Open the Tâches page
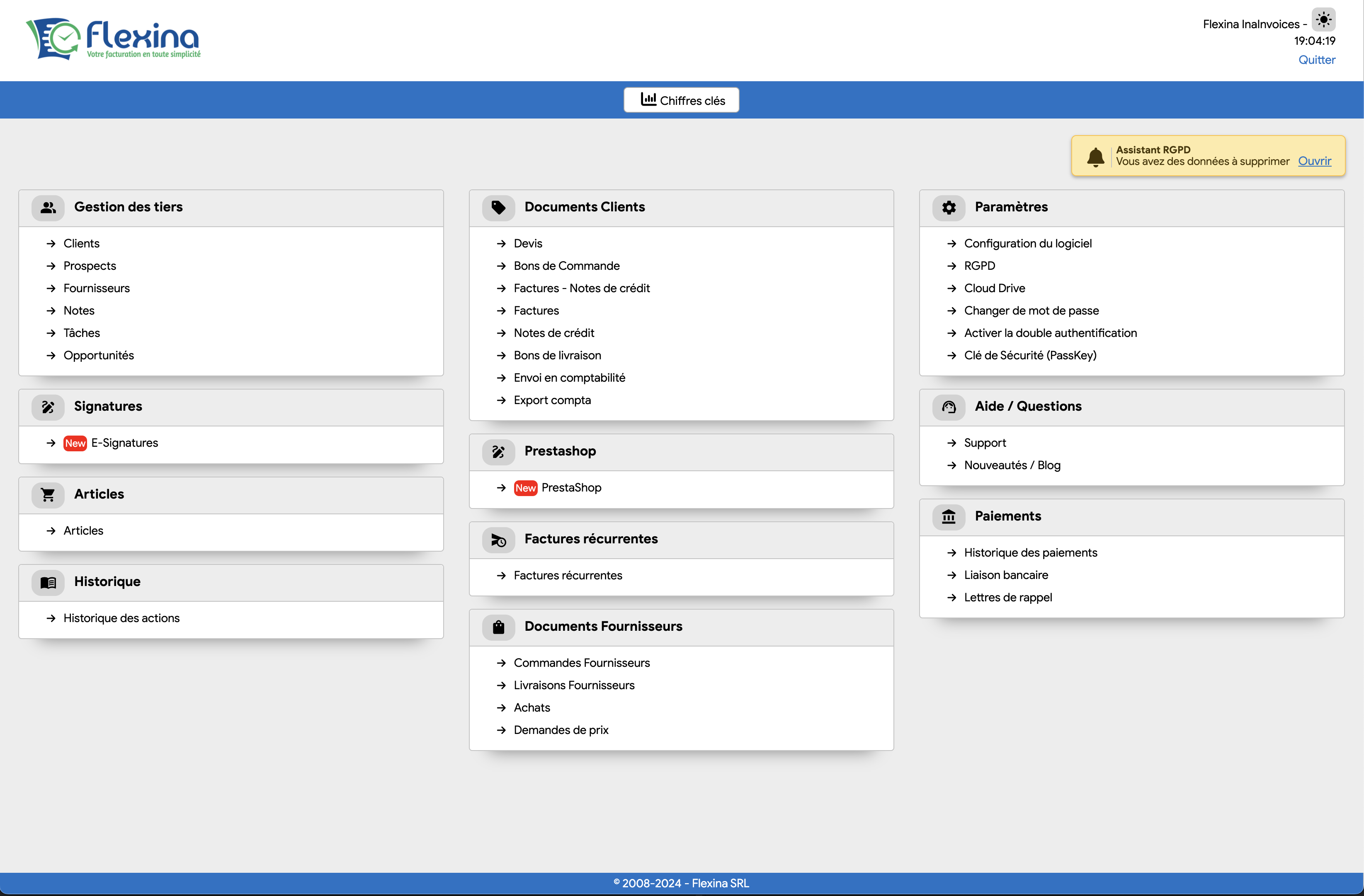The image size is (1364, 896). (82, 333)
